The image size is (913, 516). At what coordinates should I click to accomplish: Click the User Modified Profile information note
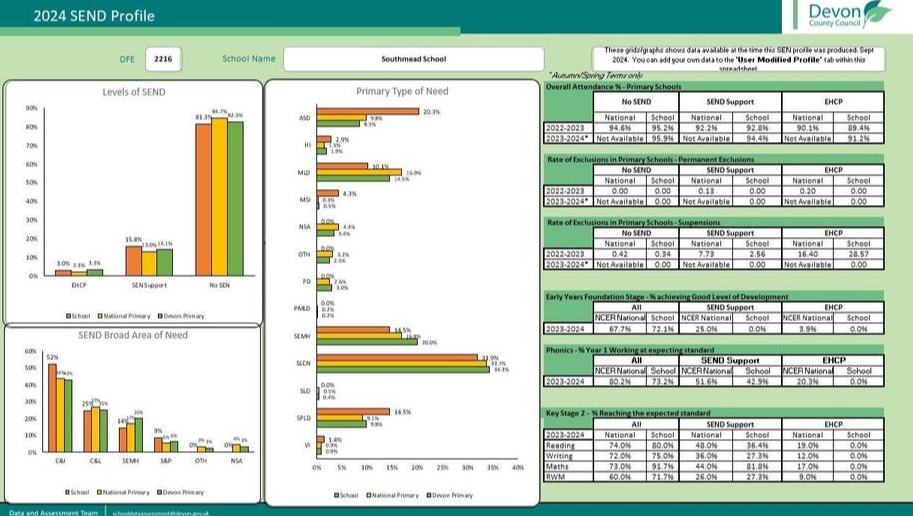point(741,59)
